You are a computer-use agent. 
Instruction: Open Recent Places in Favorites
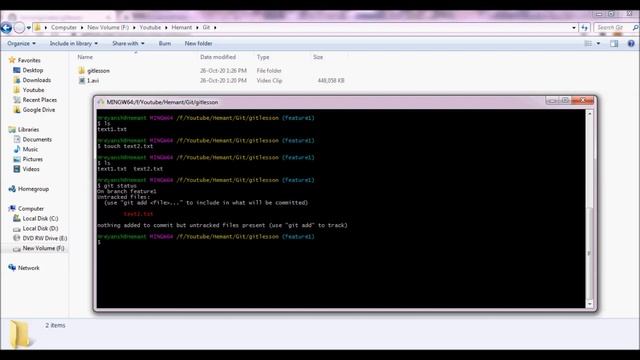click(35, 100)
